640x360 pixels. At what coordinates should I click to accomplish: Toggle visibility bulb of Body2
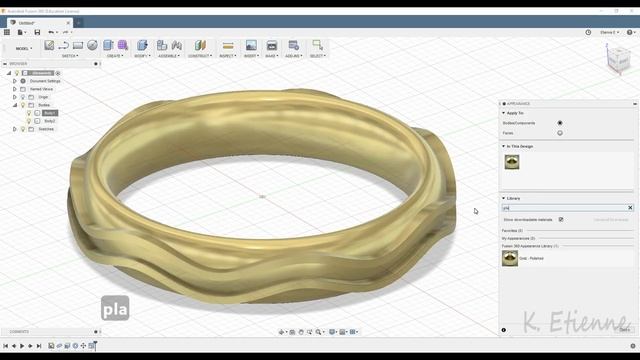point(29,121)
